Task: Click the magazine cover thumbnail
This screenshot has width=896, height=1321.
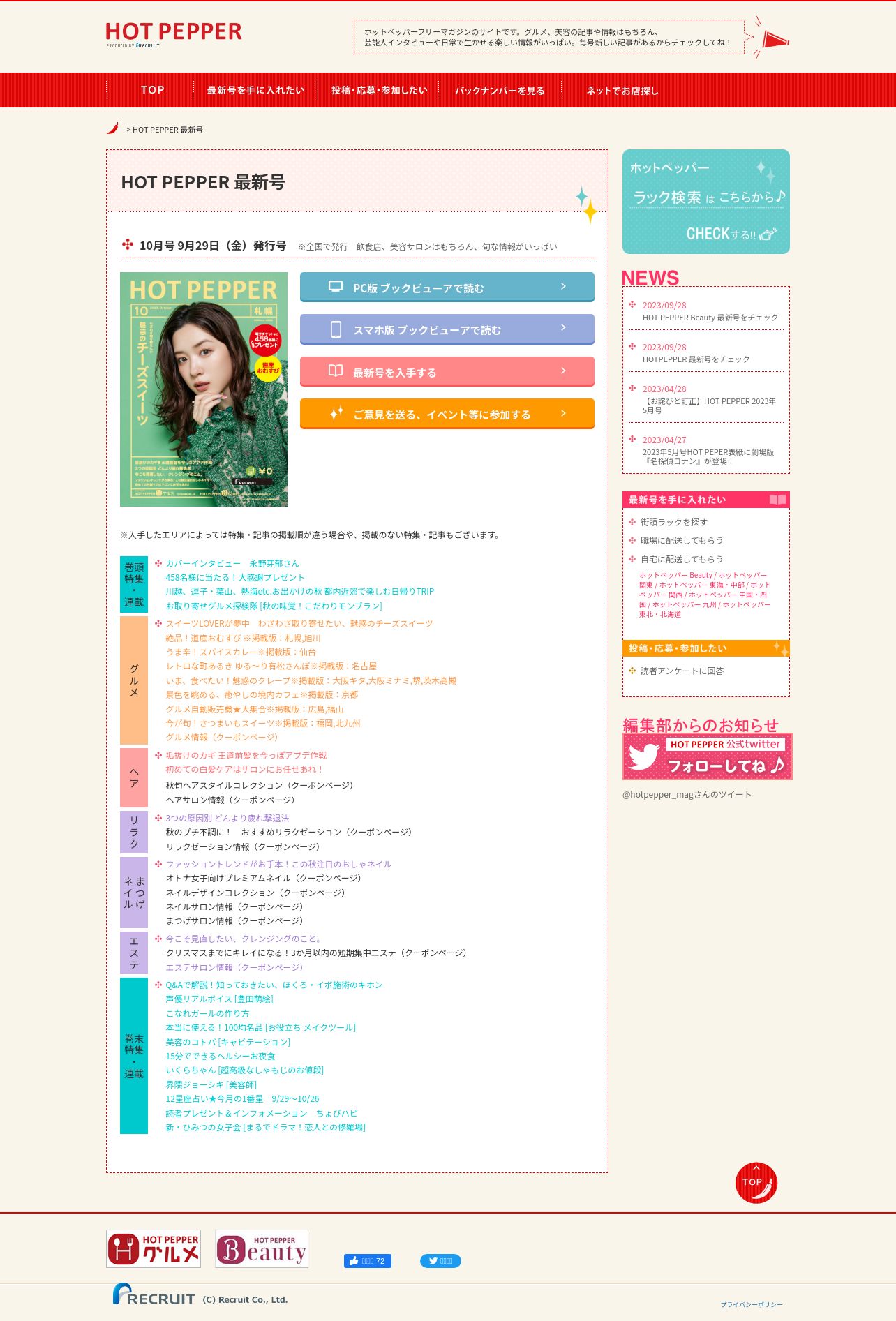Action: [x=204, y=389]
